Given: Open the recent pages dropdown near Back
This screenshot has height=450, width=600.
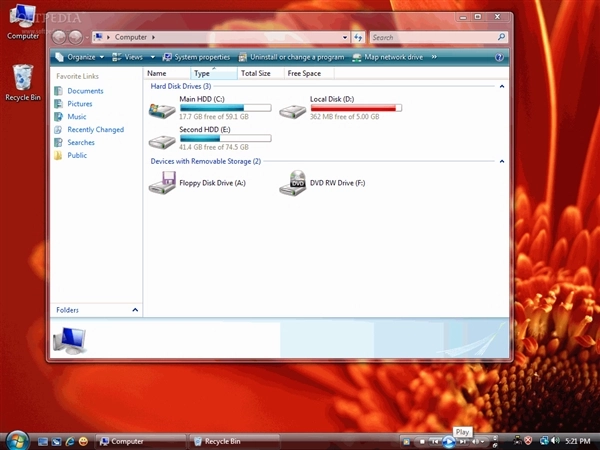Looking at the screenshot, I should click(86, 38).
